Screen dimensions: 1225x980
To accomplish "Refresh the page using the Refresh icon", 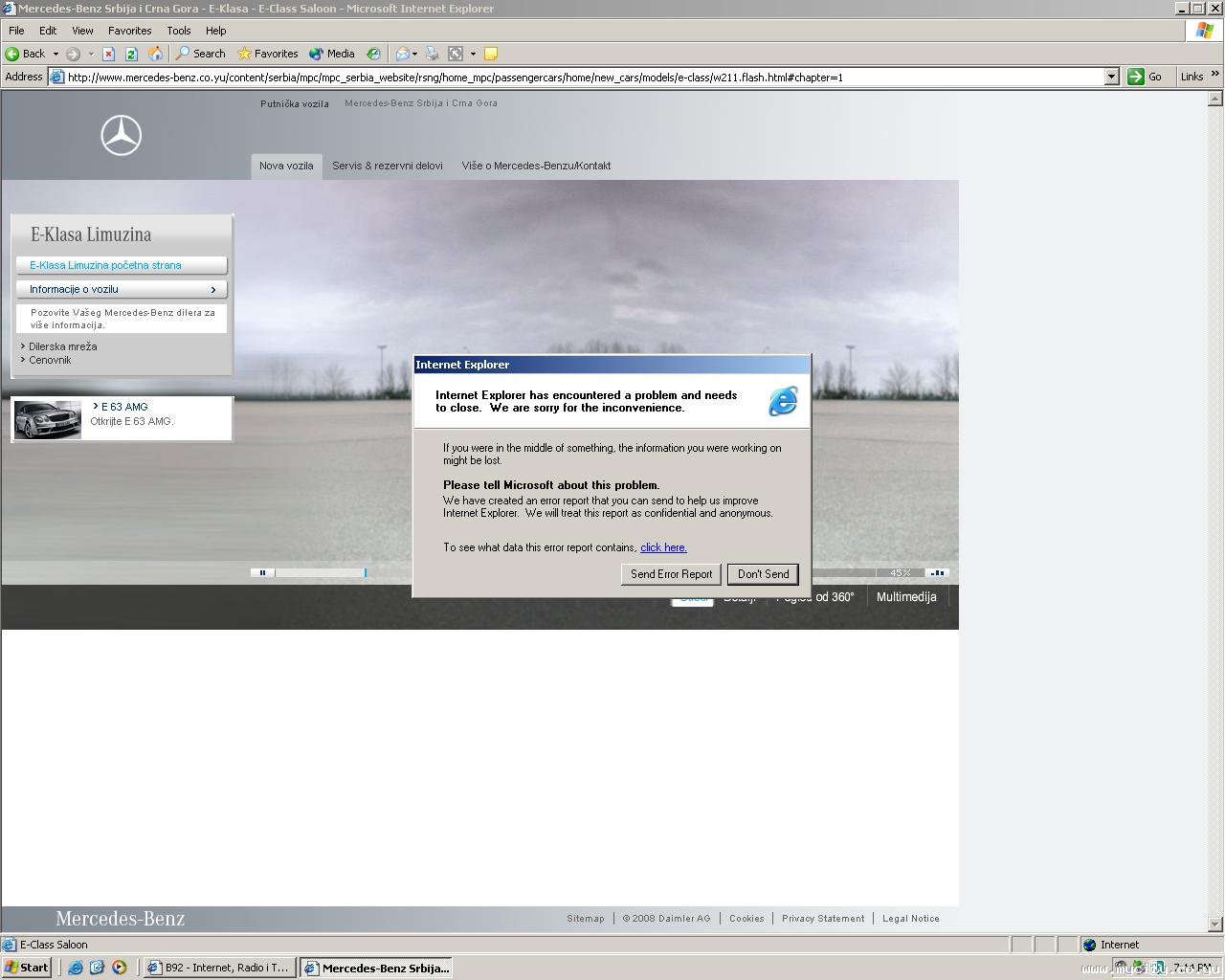I will click(132, 54).
